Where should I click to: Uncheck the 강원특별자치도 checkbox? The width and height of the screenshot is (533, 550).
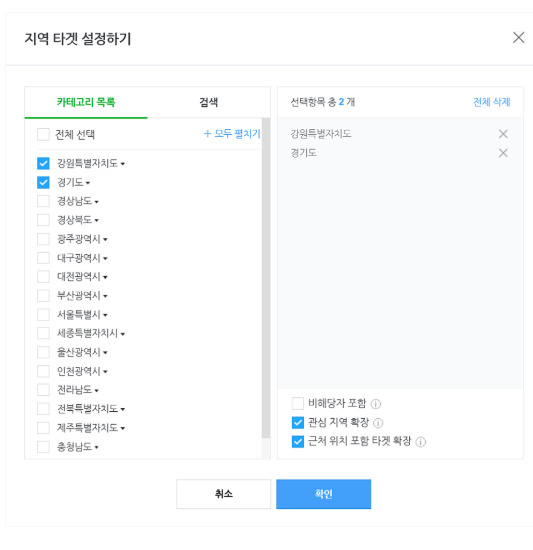point(43,163)
